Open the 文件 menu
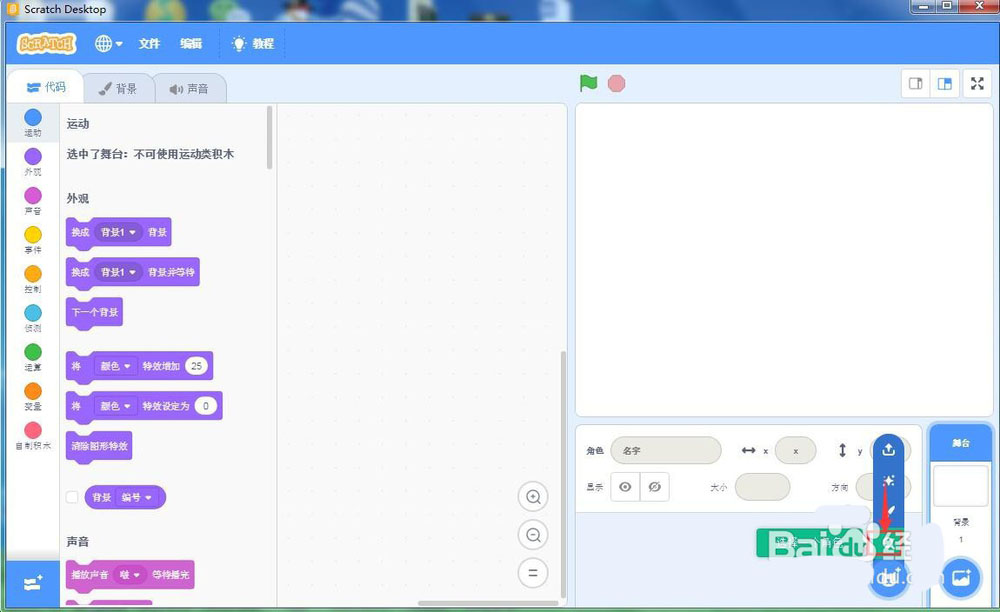Image resolution: width=1000 pixels, height=612 pixels. tap(149, 44)
